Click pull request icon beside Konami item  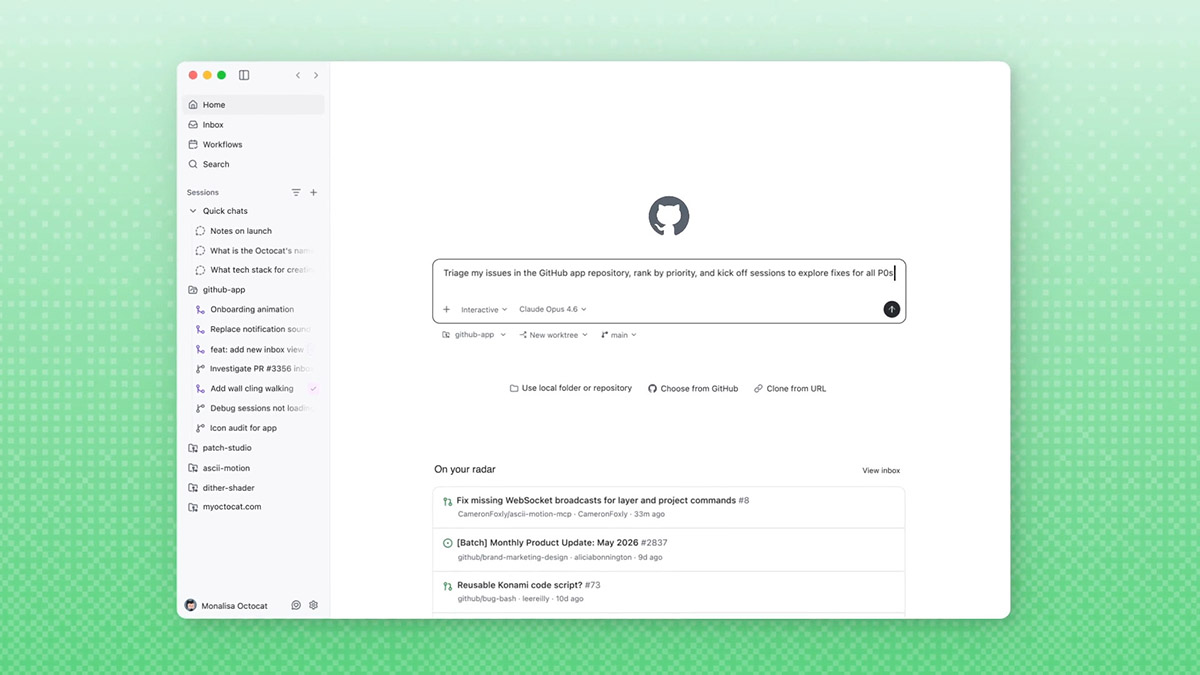[448, 585]
